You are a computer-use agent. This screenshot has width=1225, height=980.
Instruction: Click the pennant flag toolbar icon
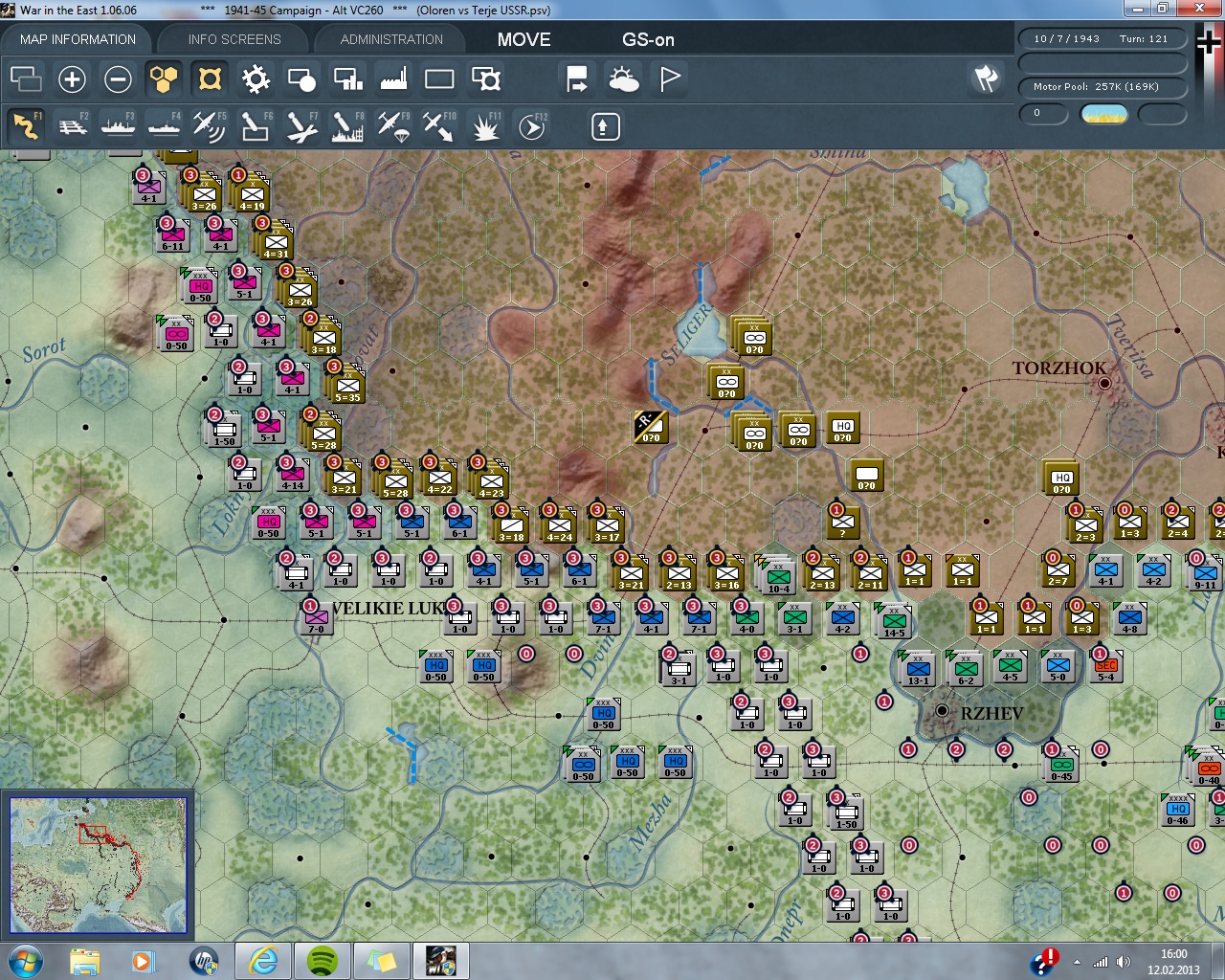coord(670,79)
